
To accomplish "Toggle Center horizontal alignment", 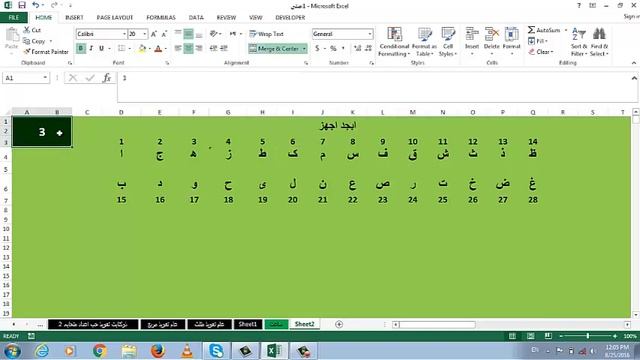I will pos(188,48).
